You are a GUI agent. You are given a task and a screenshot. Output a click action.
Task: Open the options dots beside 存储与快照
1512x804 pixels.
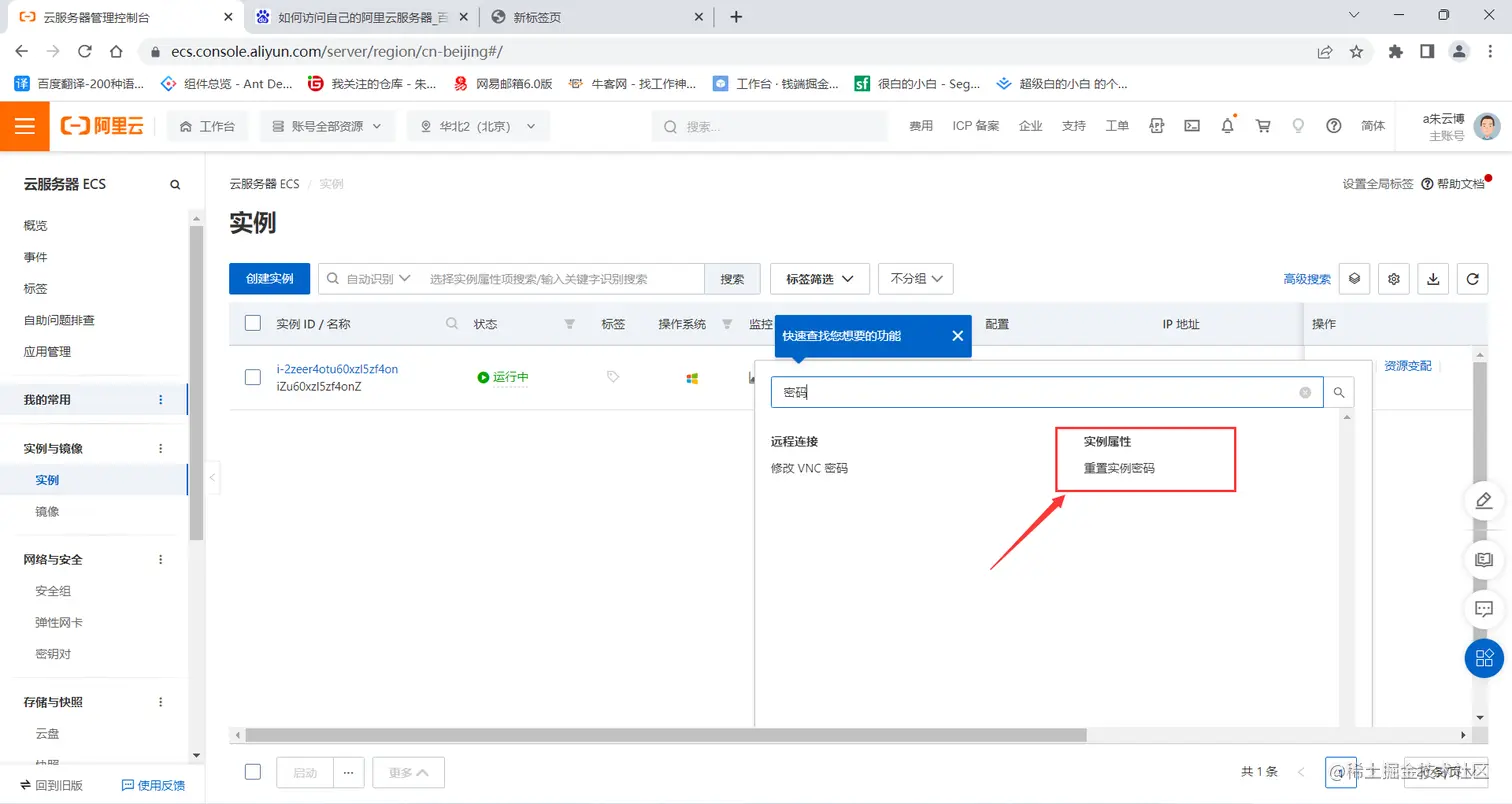(x=161, y=702)
